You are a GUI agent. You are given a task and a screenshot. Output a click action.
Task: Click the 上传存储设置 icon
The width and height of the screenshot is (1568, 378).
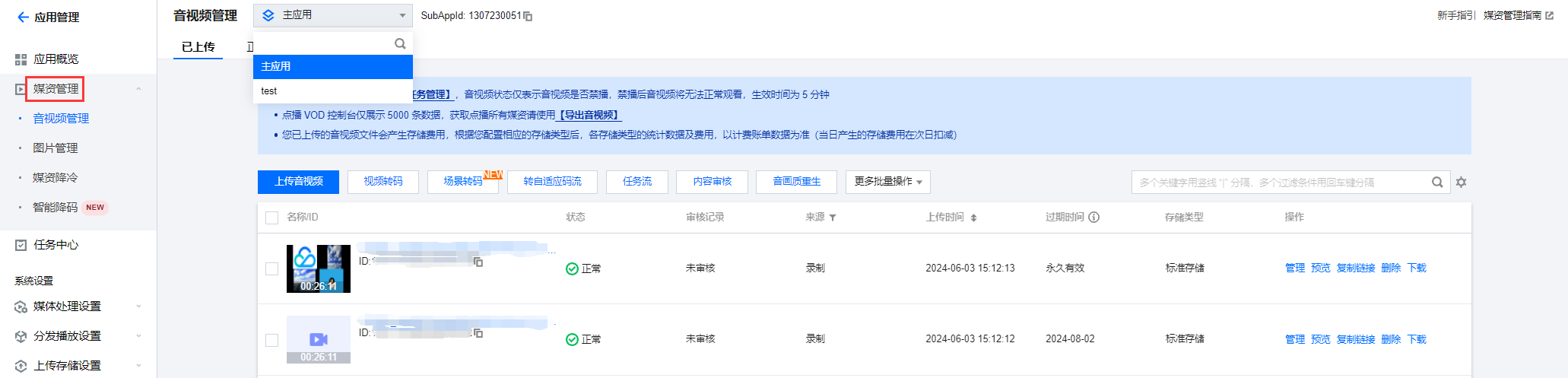[21, 366]
